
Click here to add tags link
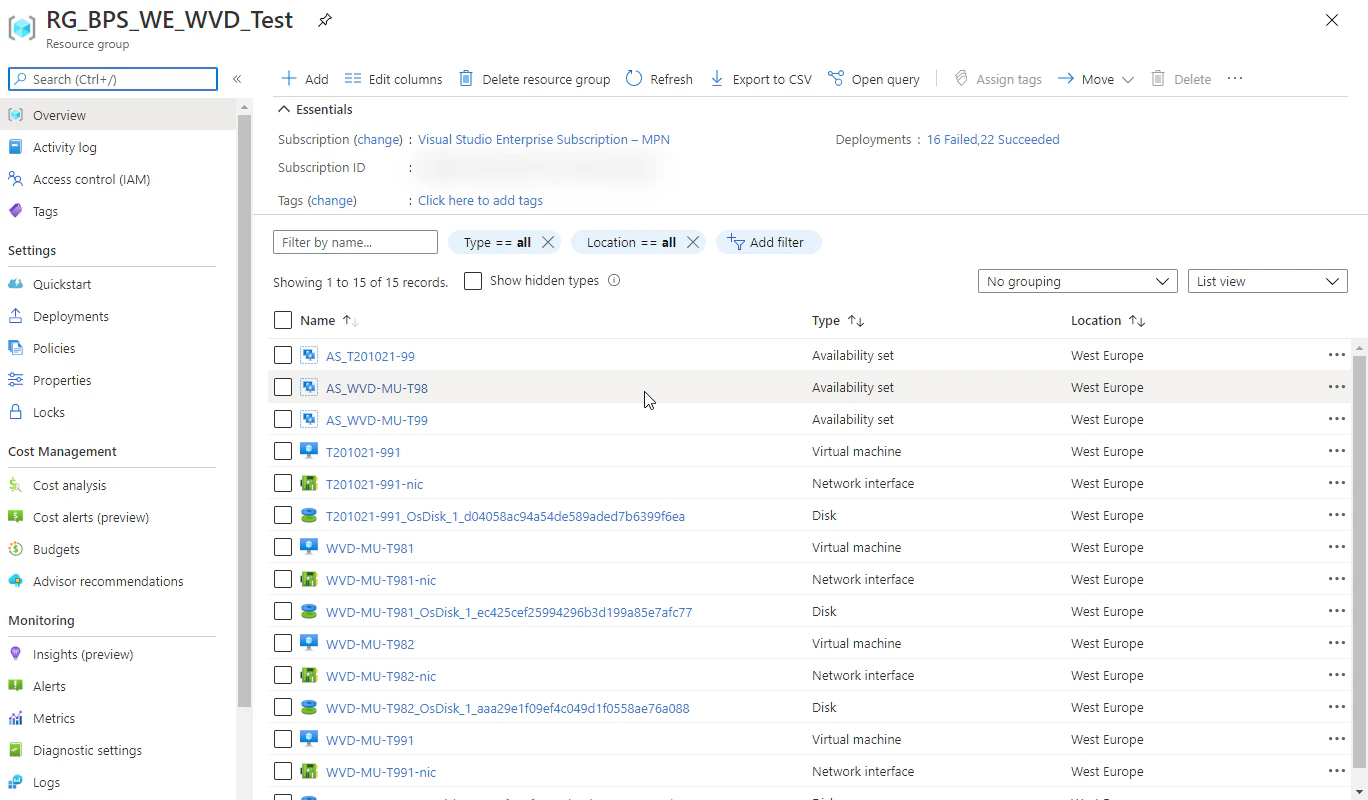click(x=480, y=200)
